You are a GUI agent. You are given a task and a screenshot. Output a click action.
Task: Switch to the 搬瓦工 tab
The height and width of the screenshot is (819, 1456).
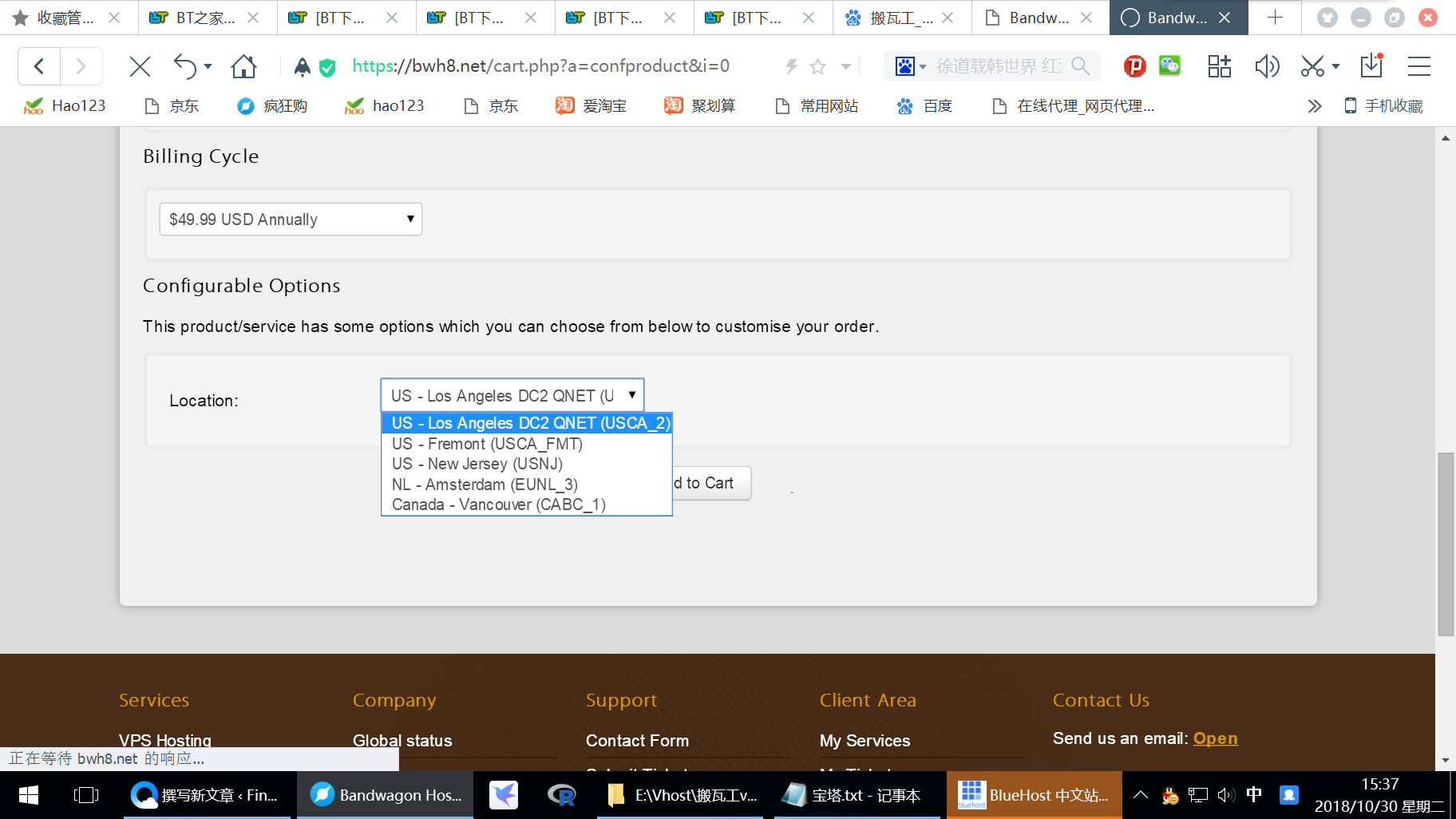coord(902,18)
